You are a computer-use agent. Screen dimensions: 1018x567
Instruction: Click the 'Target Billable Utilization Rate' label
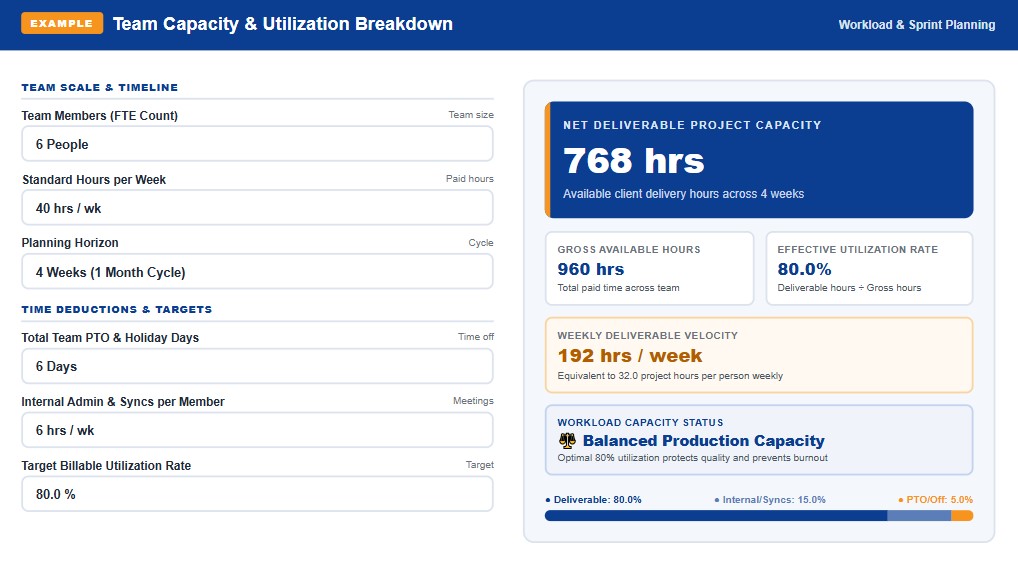coord(106,466)
